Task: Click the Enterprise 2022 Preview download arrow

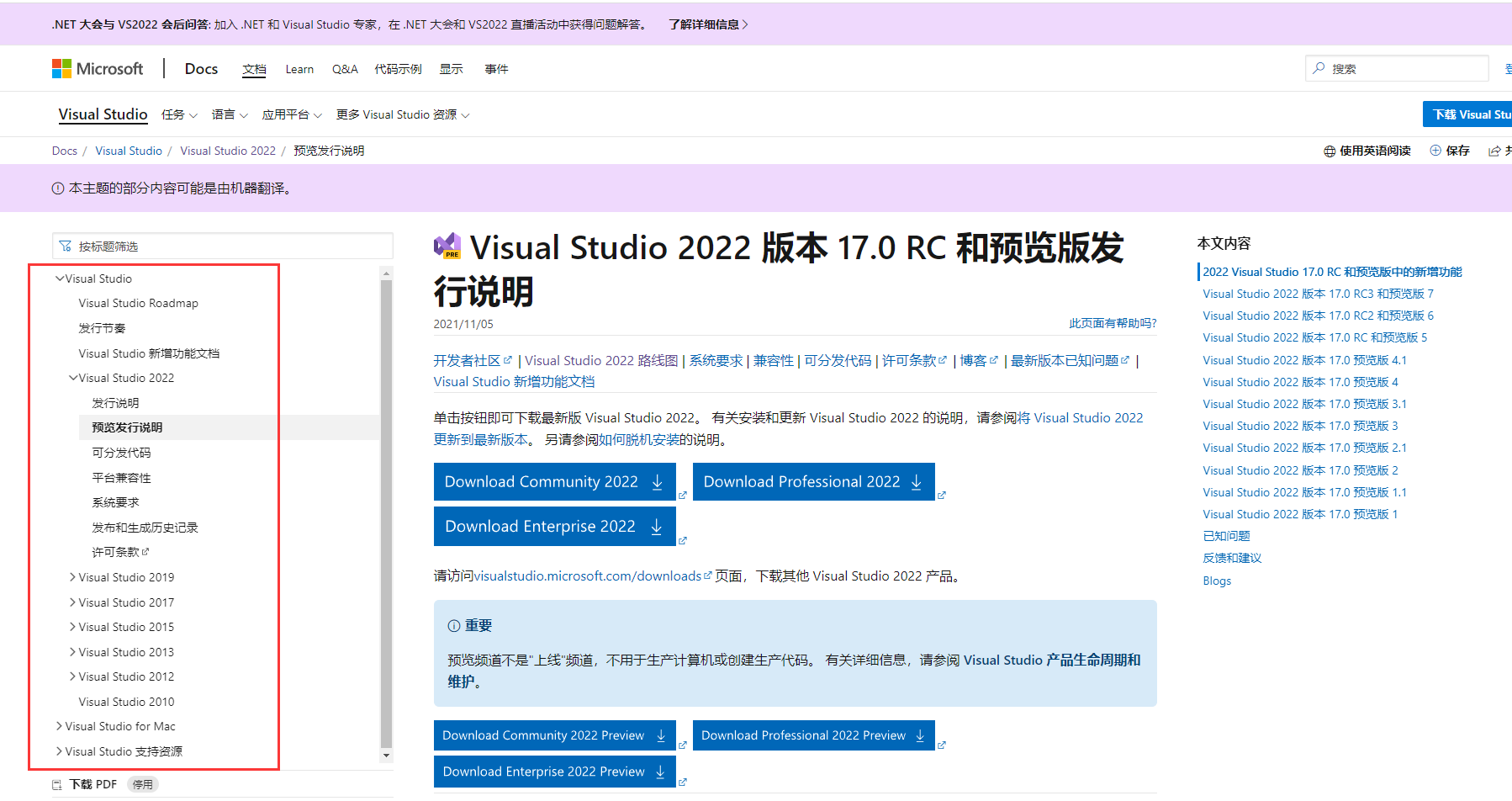Action: 660,772
